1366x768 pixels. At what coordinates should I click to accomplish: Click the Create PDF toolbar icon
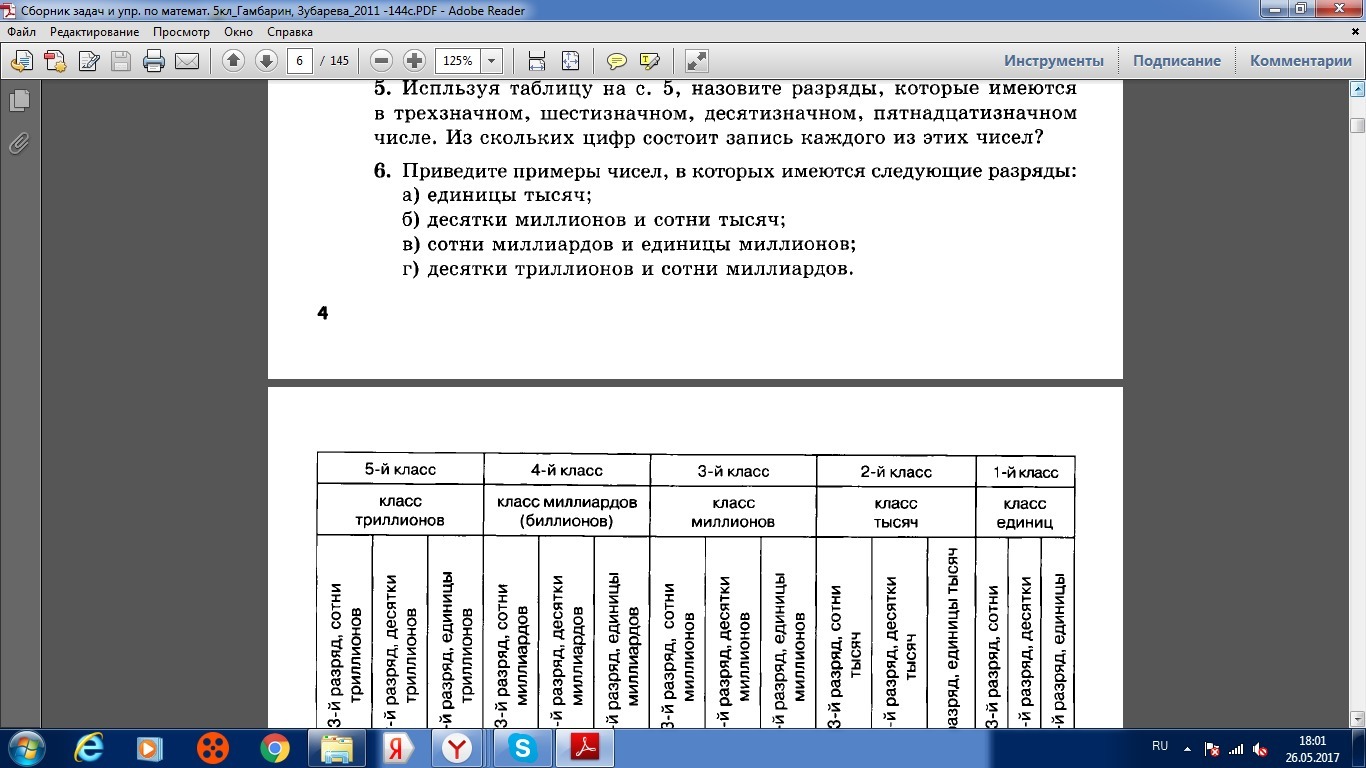(55, 61)
